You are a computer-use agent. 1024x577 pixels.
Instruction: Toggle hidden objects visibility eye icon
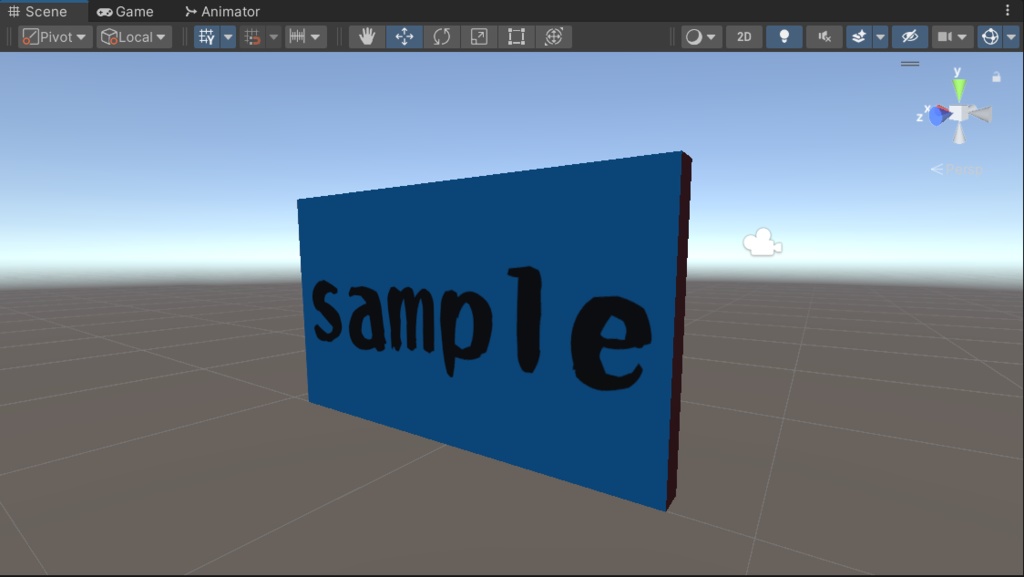910,37
